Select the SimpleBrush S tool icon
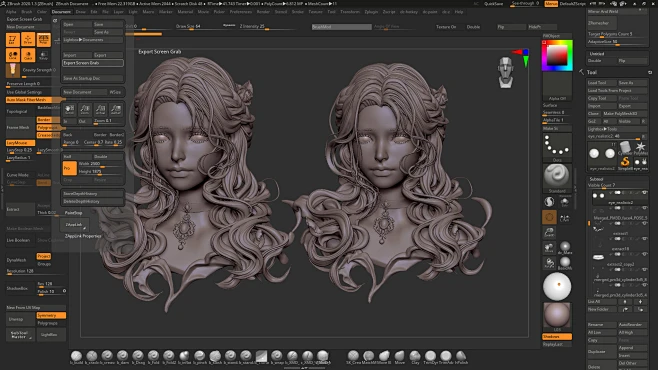The height and width of the screenshot is (370, 658). [625, 162]
